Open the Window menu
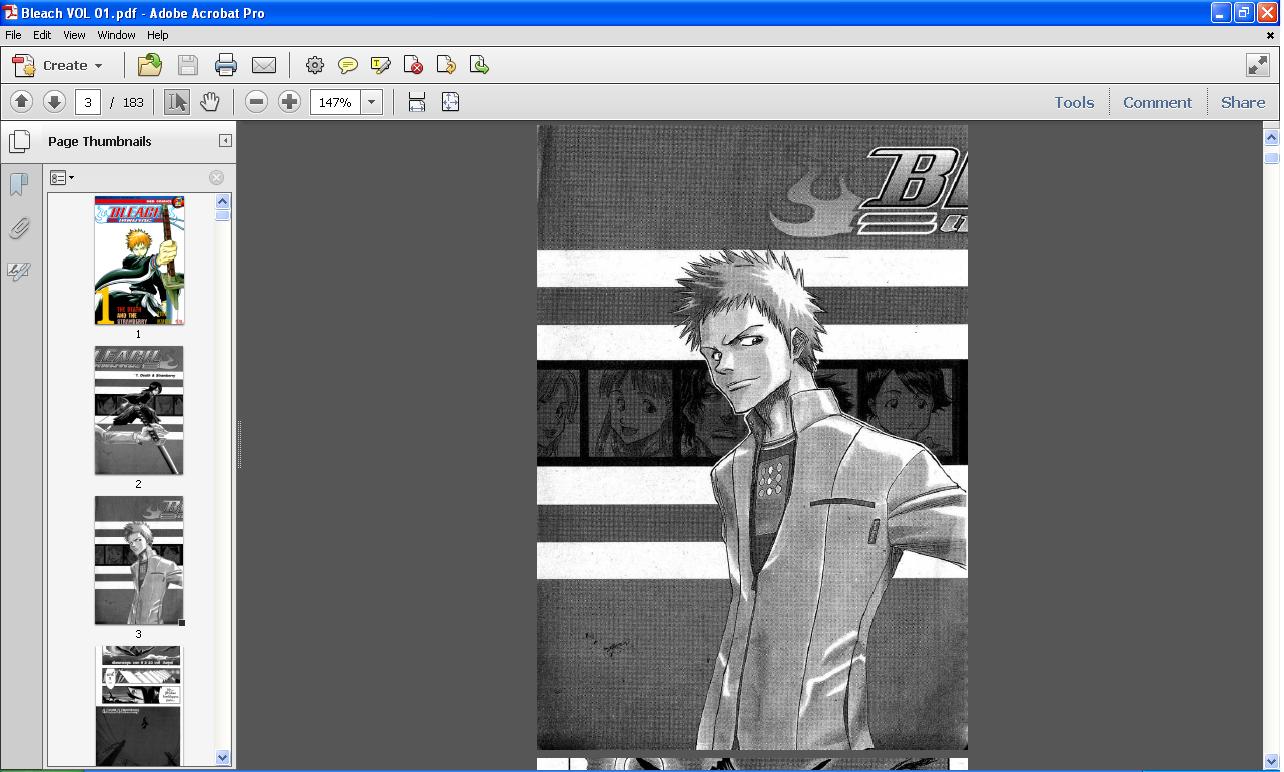The image size is (1284, 772). point(116,35)
